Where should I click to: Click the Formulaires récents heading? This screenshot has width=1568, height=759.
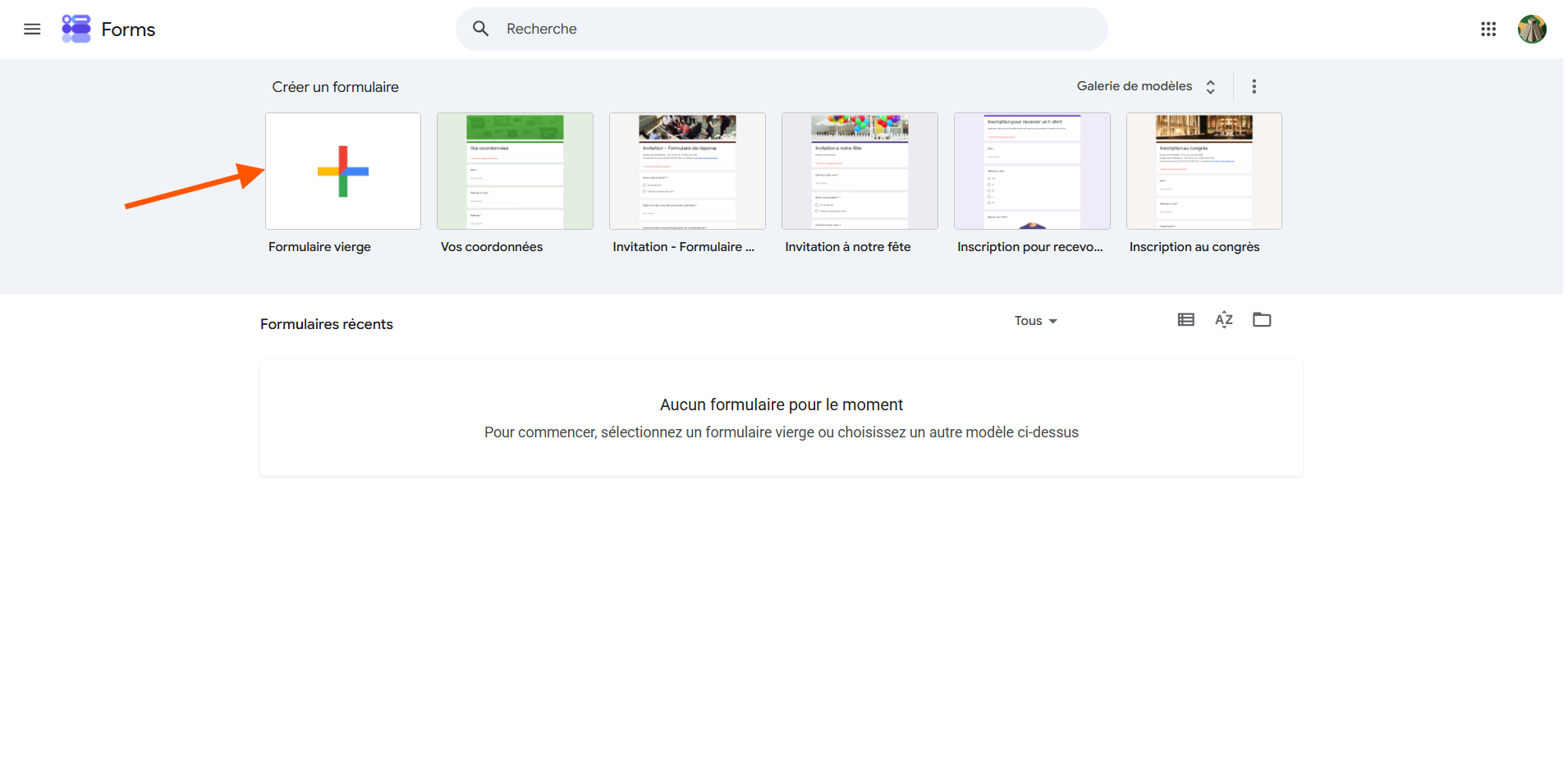[327, 324]
